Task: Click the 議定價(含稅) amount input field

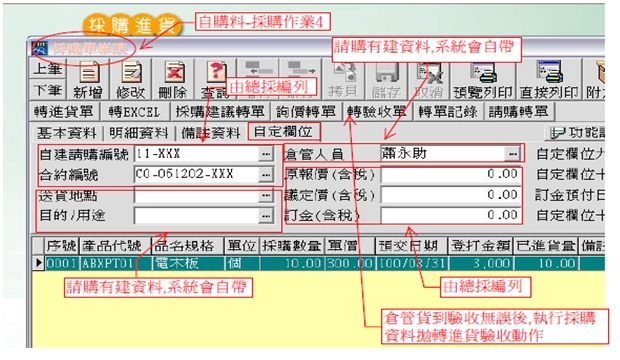Action: pyautogui.click(x=451, y=195)
